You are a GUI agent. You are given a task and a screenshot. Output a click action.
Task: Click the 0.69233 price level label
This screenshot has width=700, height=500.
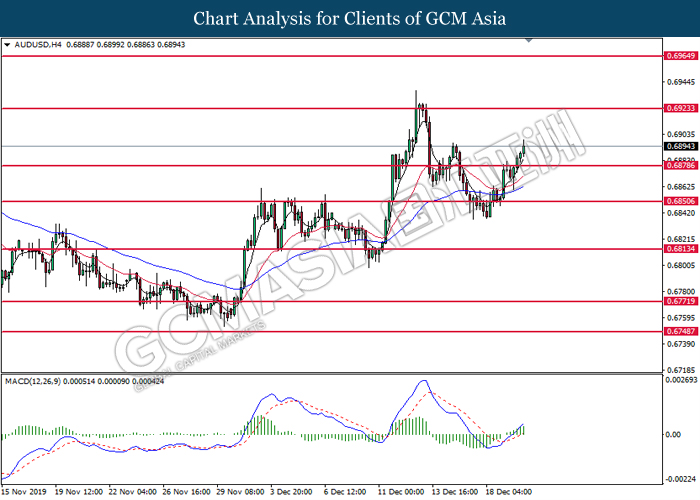681,108
